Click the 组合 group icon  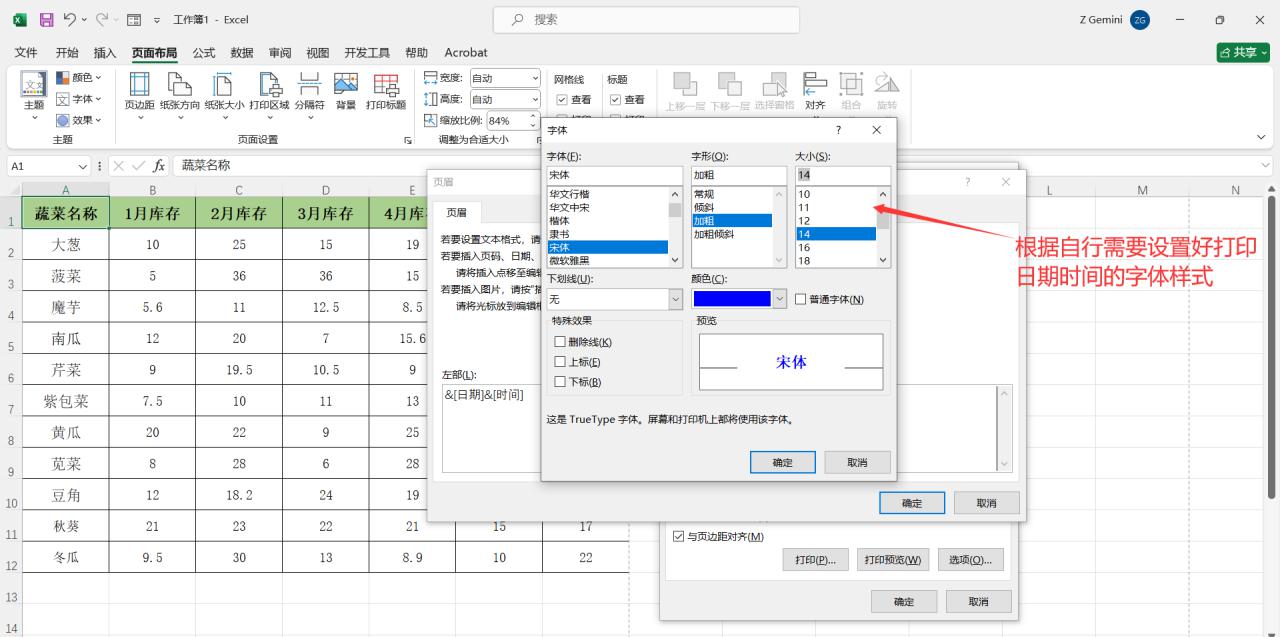[851, 83]
